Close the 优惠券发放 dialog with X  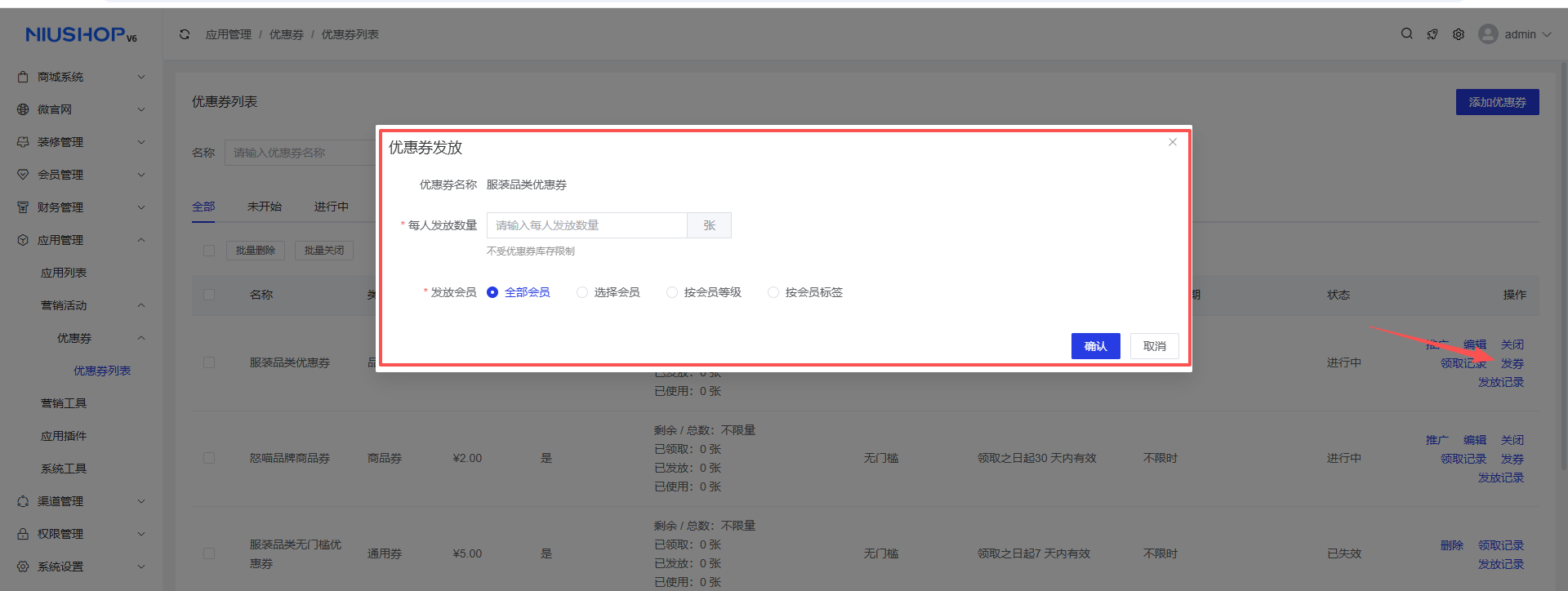(x=1173, y=142)
